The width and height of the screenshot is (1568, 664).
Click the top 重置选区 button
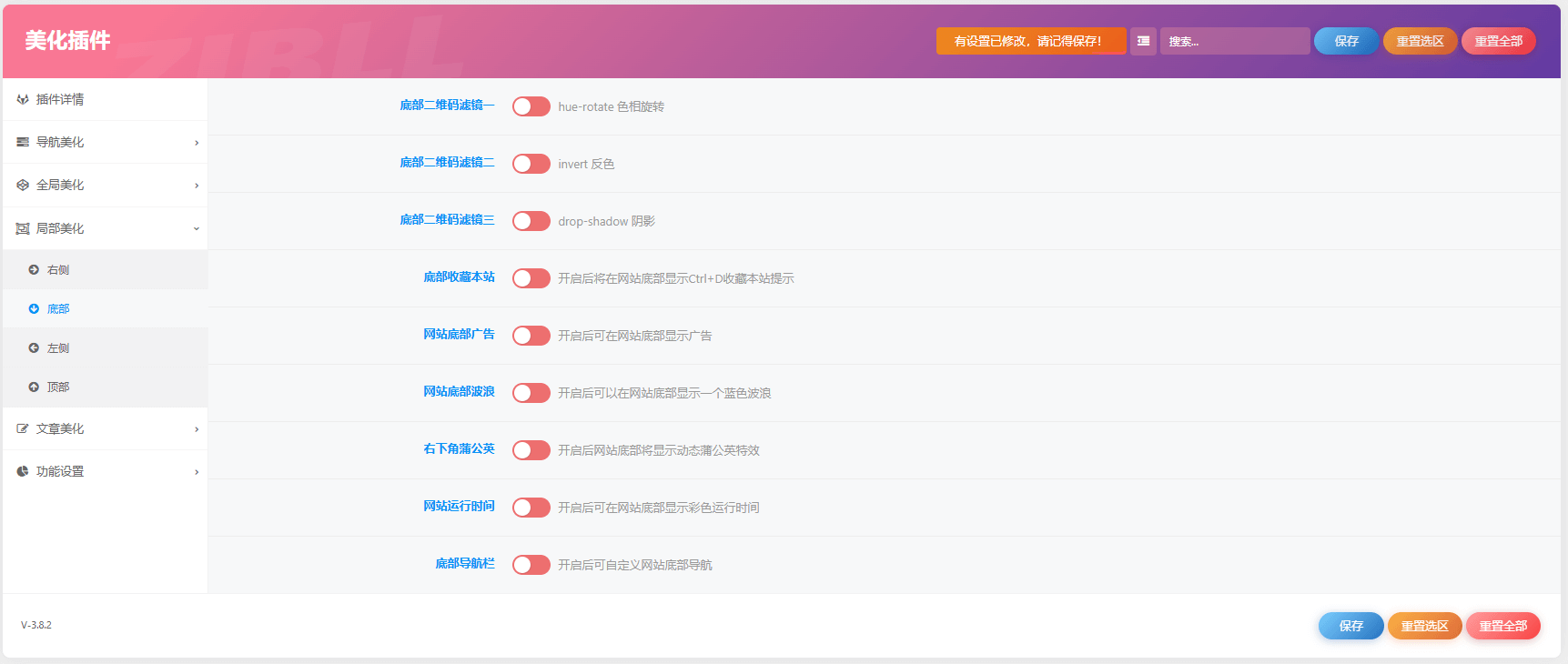(x=1420, y=41)
